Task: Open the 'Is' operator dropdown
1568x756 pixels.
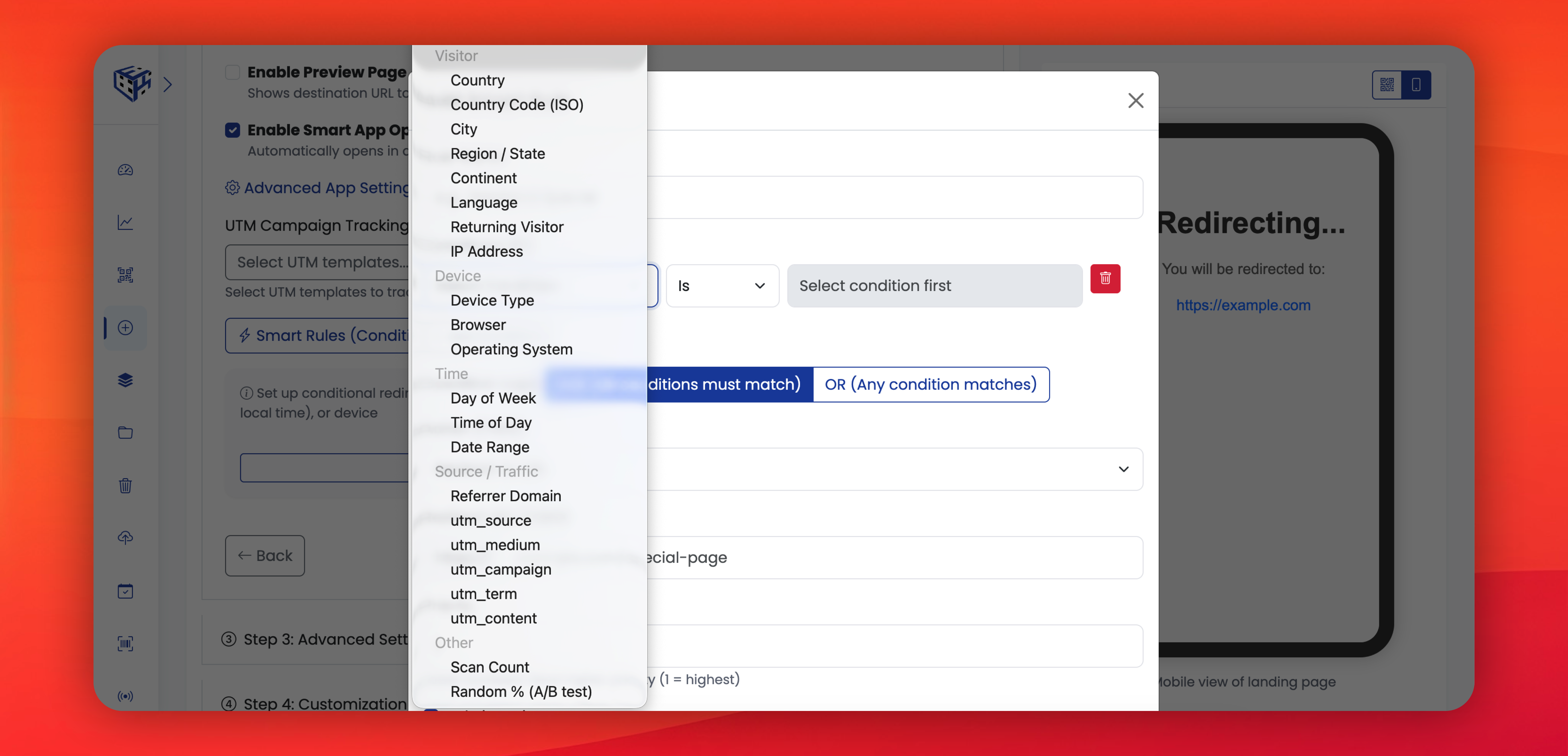Action: [x=723, y=286]
